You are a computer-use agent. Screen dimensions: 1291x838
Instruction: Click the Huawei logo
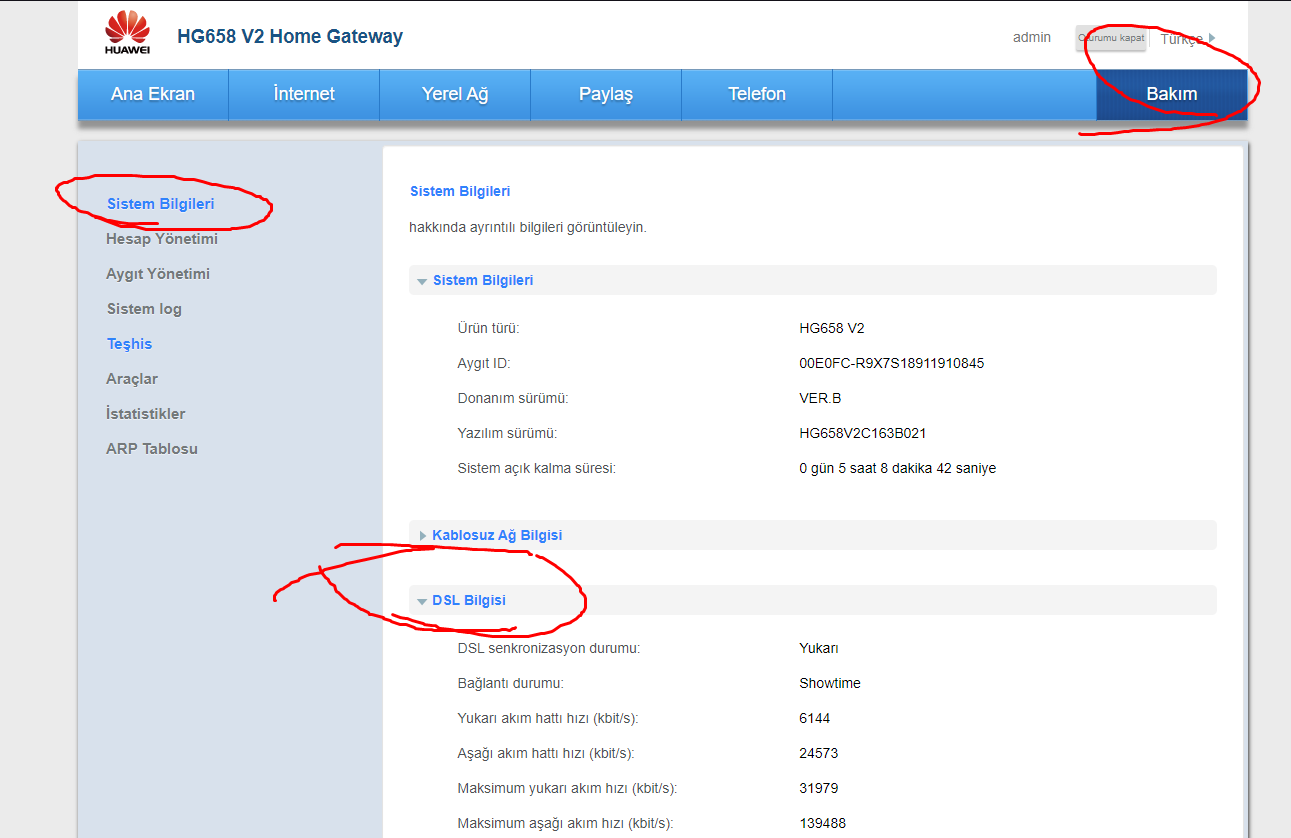(x=127, y=33)
